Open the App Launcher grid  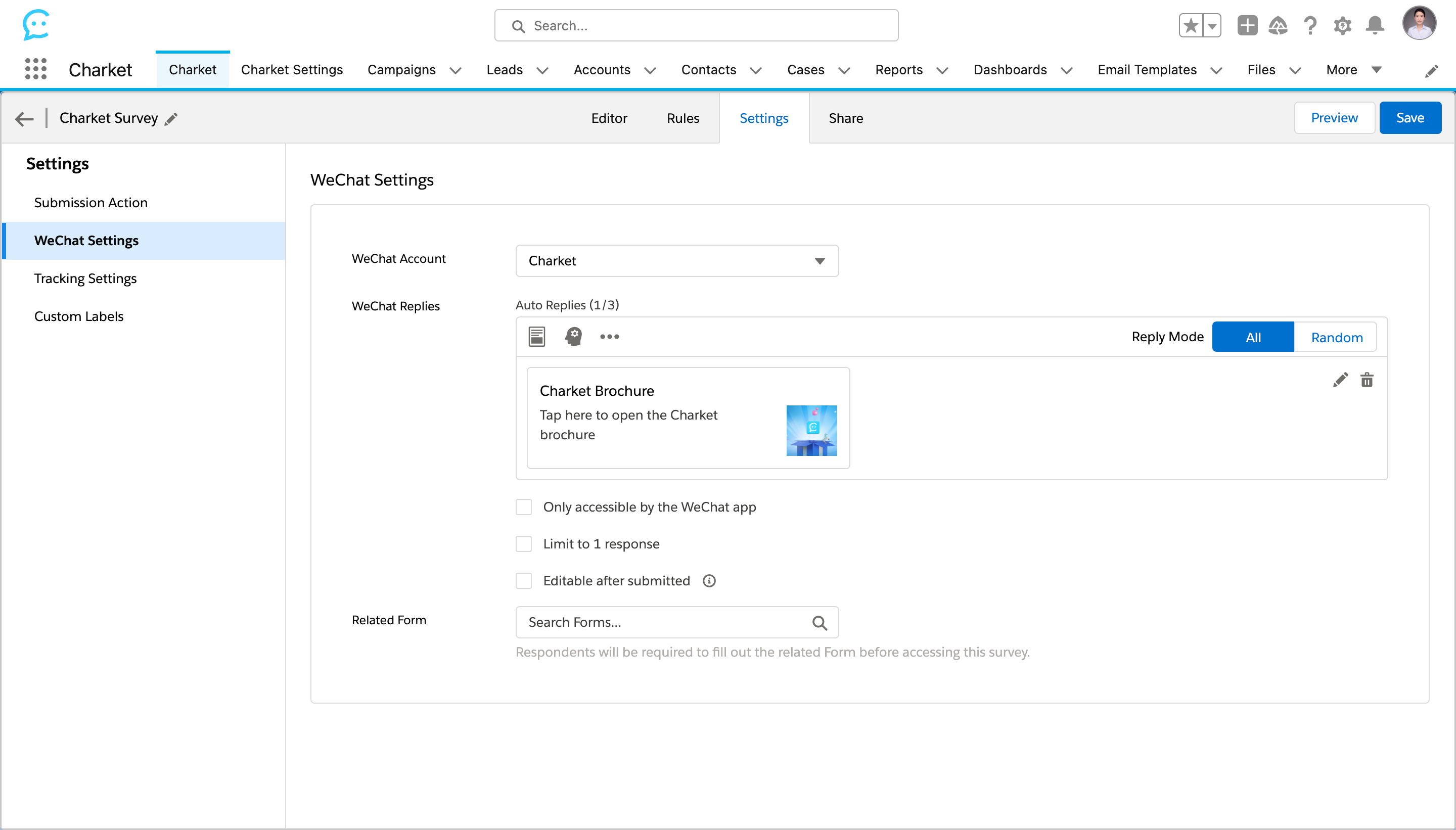(x=35, y=69)
